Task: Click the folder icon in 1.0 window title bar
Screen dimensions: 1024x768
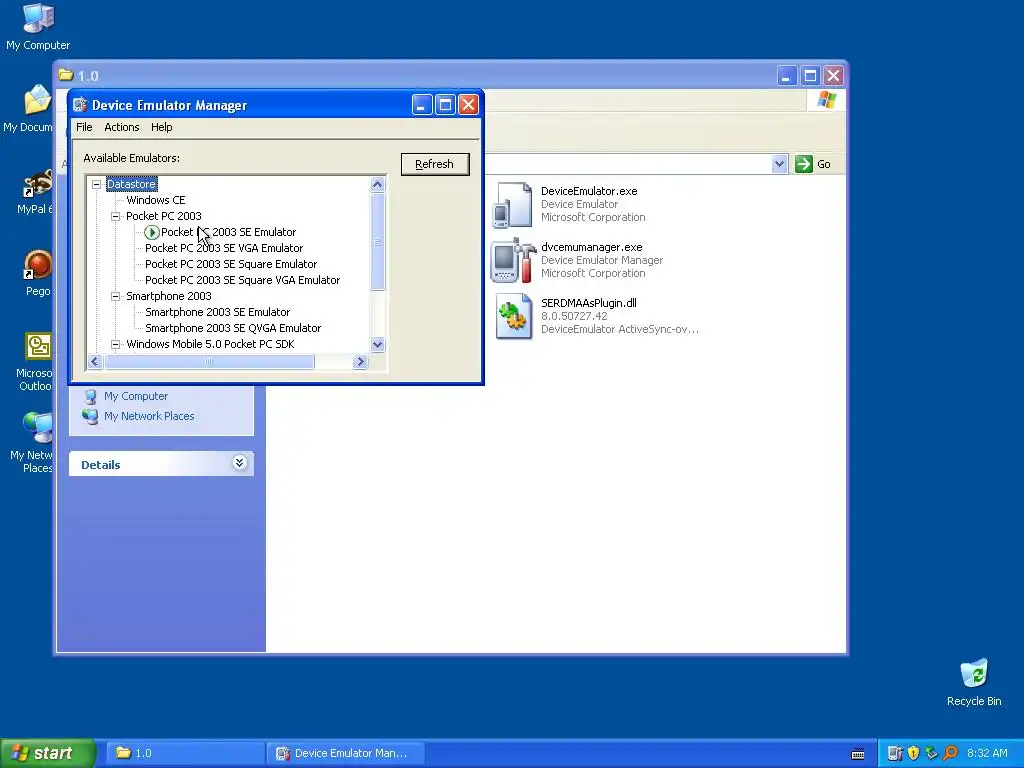Action: click(x=65, y=75)
